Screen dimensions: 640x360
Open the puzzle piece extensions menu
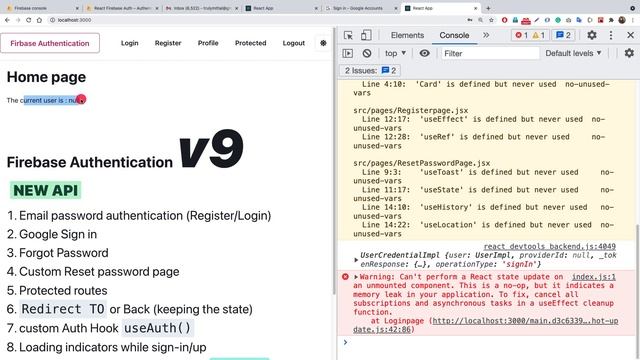(x=611, y=20)
